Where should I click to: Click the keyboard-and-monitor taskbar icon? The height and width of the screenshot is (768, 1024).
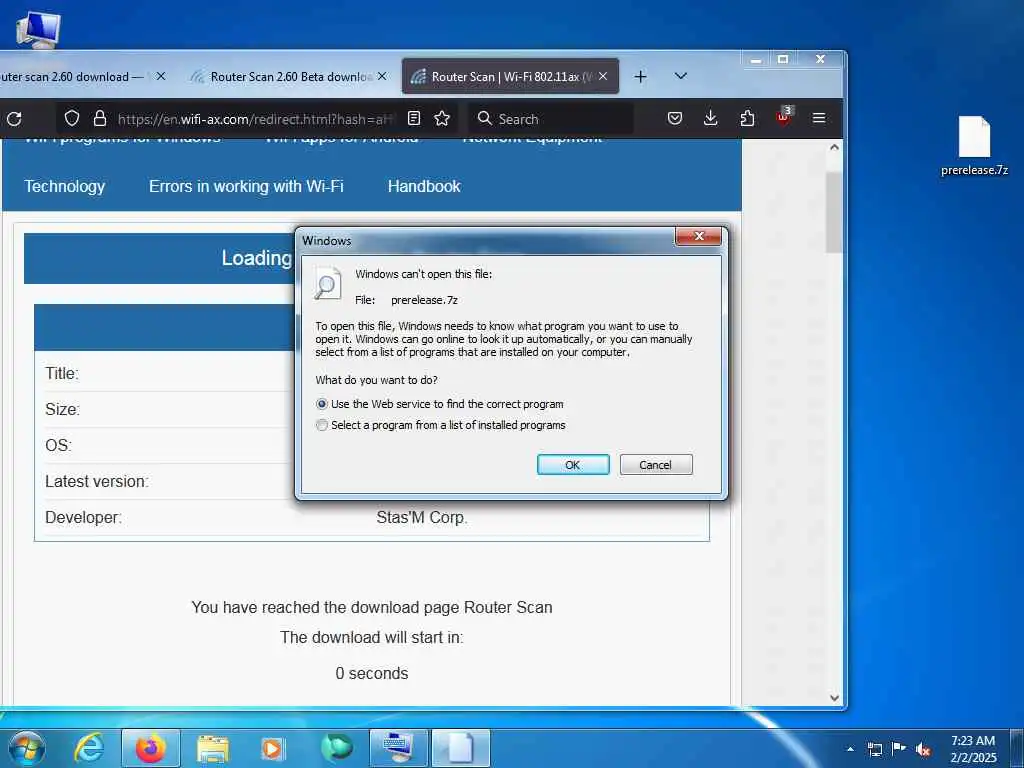(x=398, y=748)
